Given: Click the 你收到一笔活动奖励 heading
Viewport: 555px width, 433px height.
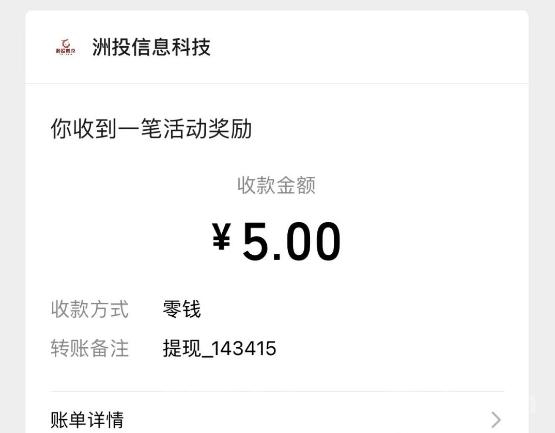Looking at the screenshot, I should coord(151,129).
